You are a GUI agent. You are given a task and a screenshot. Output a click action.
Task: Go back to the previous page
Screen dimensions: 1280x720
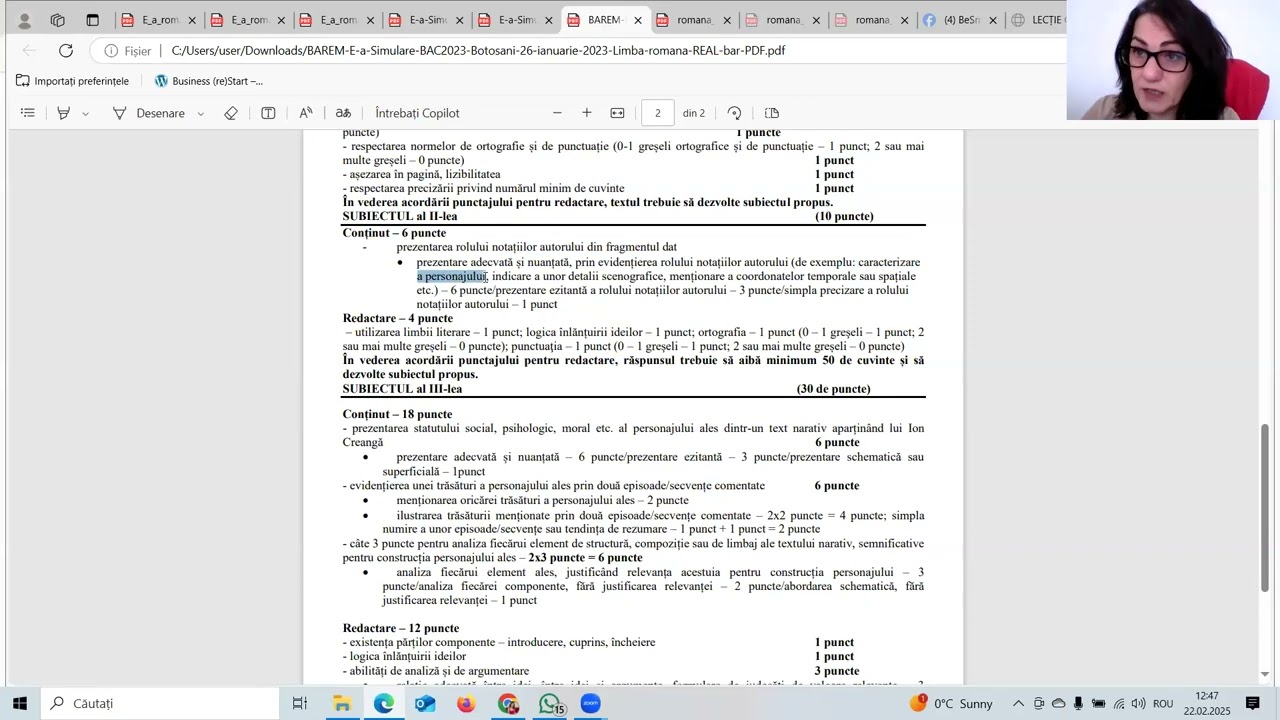tap(29, 50)
